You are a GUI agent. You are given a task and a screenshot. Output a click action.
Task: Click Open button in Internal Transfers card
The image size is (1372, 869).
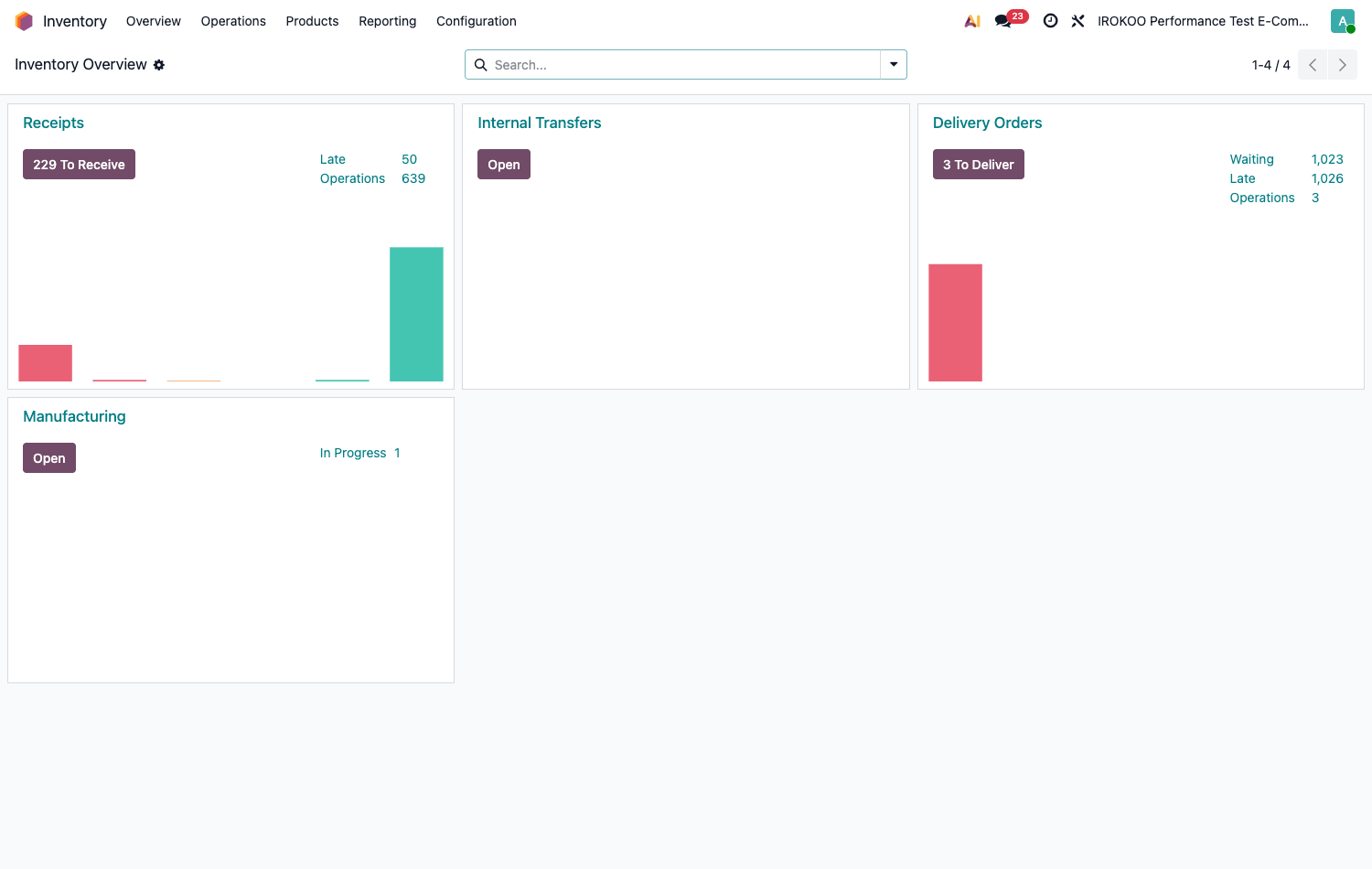click(x=504, y=165)
